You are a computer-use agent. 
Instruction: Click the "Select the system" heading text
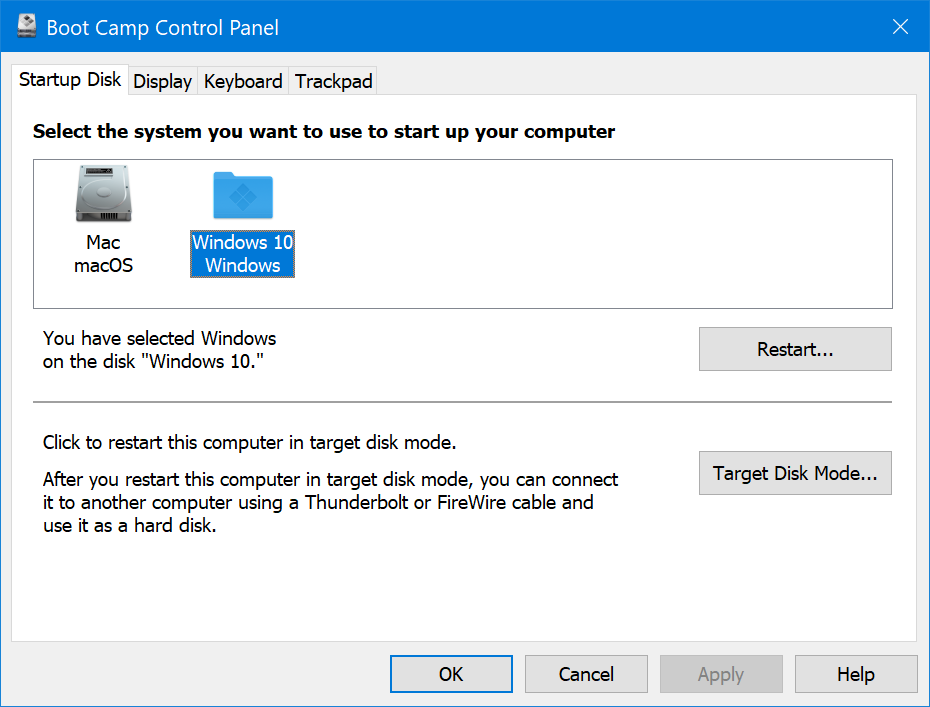pos(323,132)
